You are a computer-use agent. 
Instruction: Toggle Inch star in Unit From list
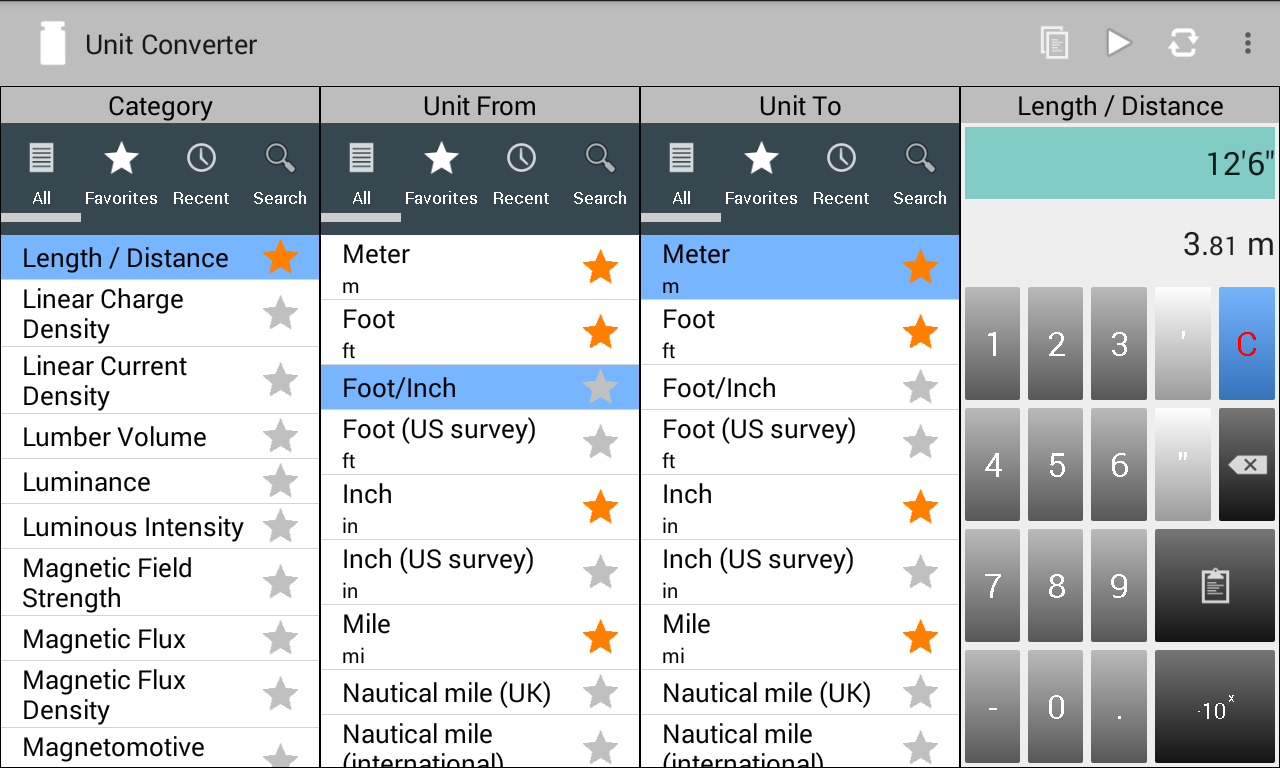(600, 507)
